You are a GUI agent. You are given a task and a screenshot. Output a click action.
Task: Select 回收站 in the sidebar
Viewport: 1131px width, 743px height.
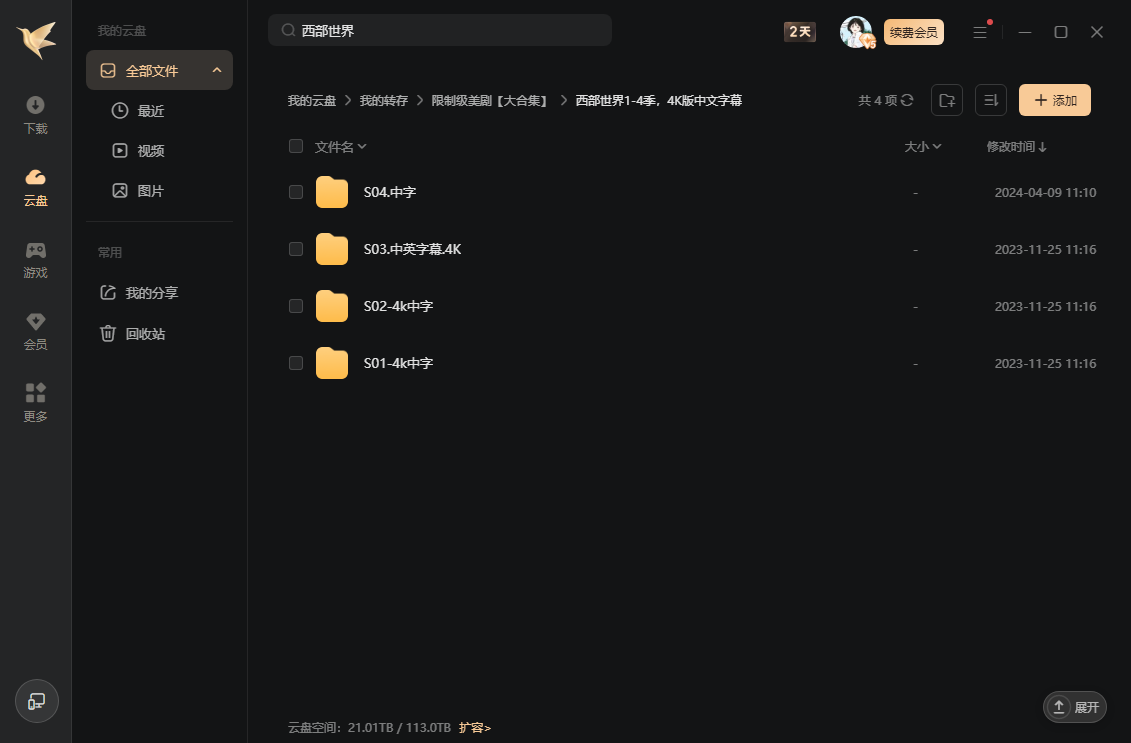point(145,334)
